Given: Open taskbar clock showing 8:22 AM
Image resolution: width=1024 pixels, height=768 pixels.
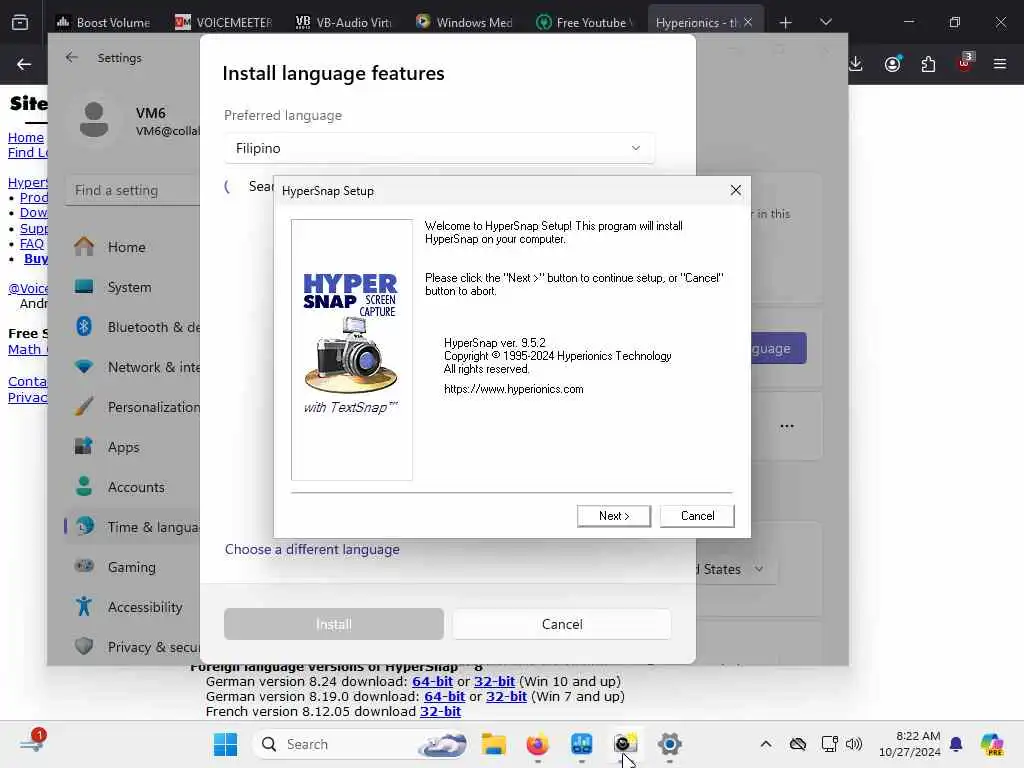Looking at the screenshot, I should (909, 744).
